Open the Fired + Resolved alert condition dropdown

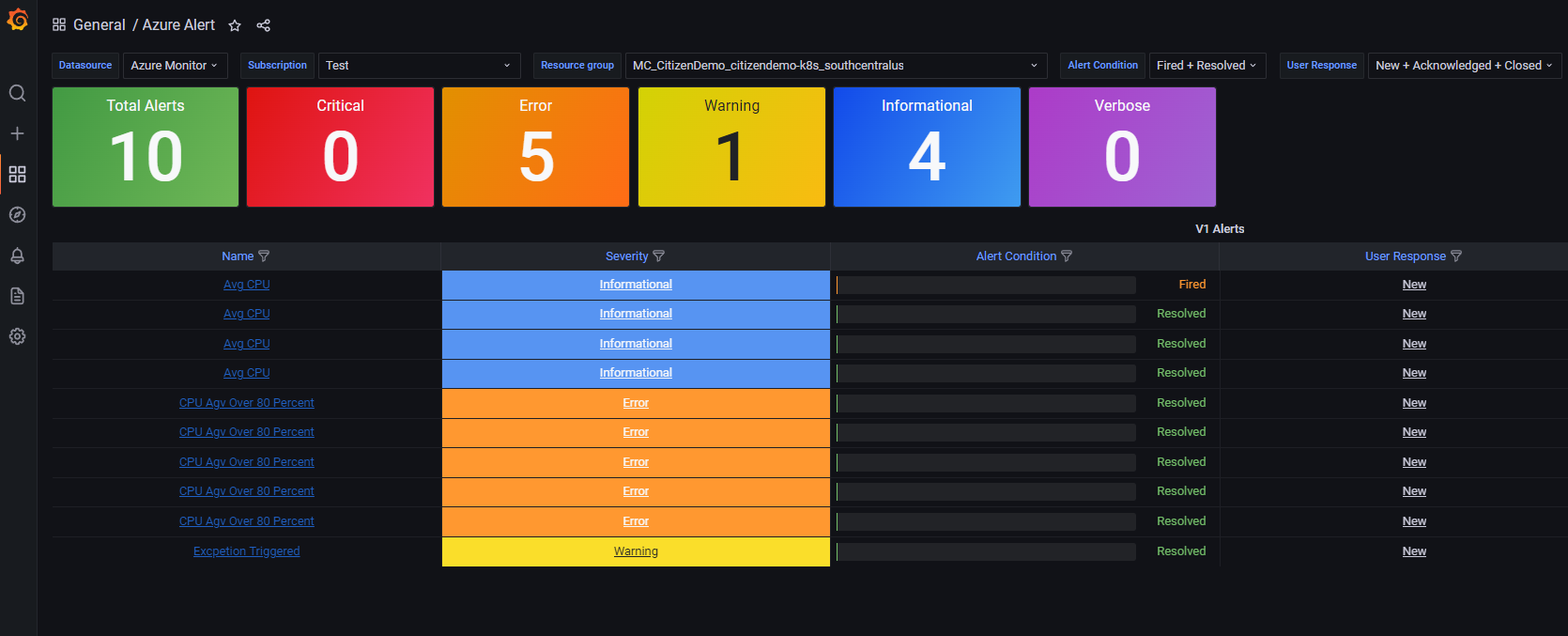coord(1207,66)
